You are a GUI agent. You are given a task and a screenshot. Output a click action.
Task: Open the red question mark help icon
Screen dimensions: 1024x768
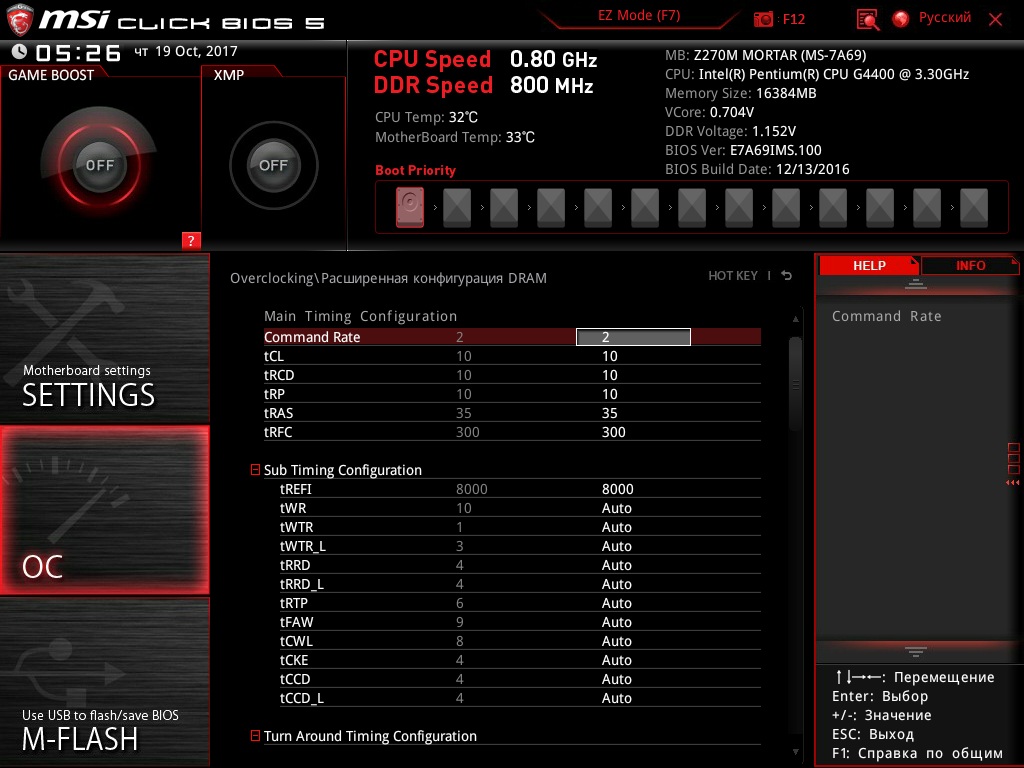pos(191,240)
